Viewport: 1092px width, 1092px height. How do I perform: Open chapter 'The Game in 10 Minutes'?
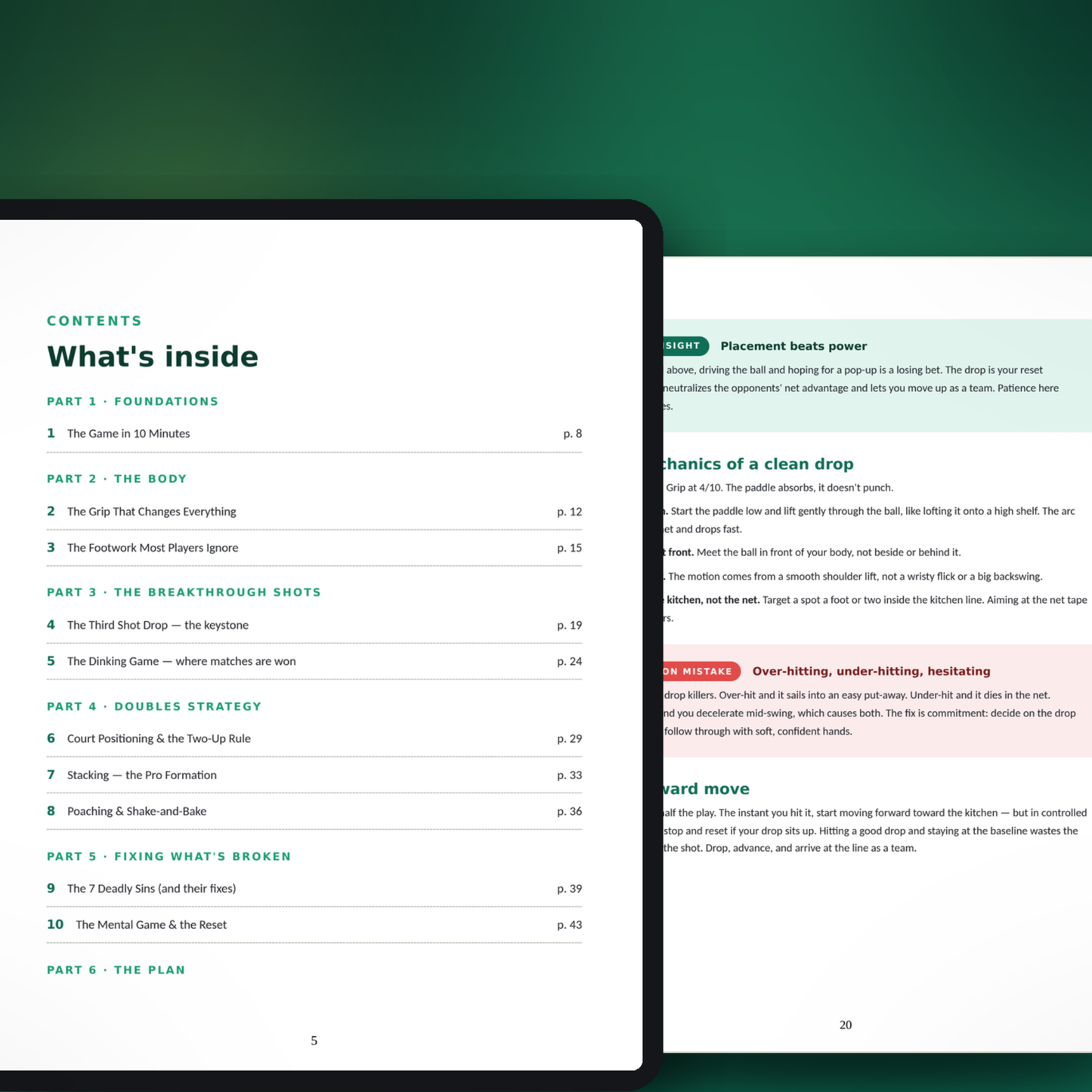pyautogui.click(x=314, y=434)
